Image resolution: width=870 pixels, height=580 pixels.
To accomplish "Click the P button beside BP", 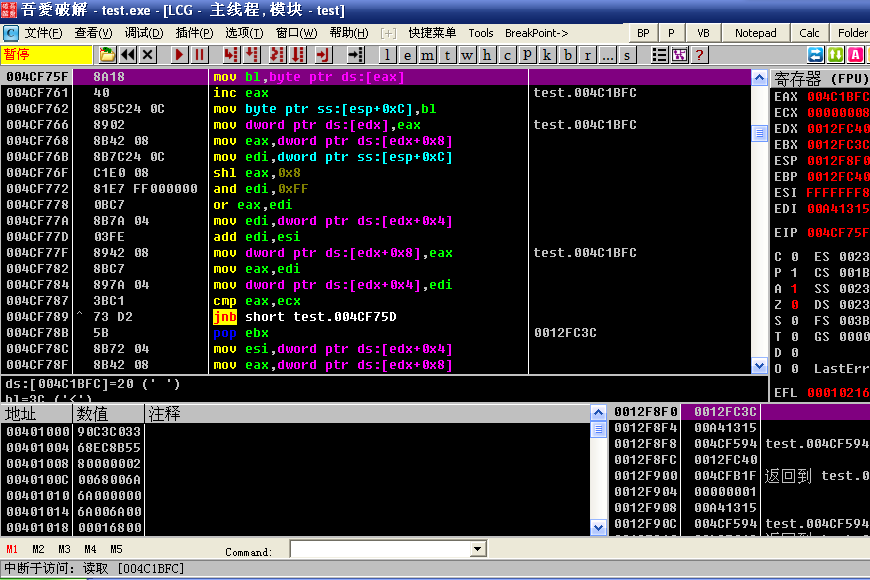I will coord(671,33).
